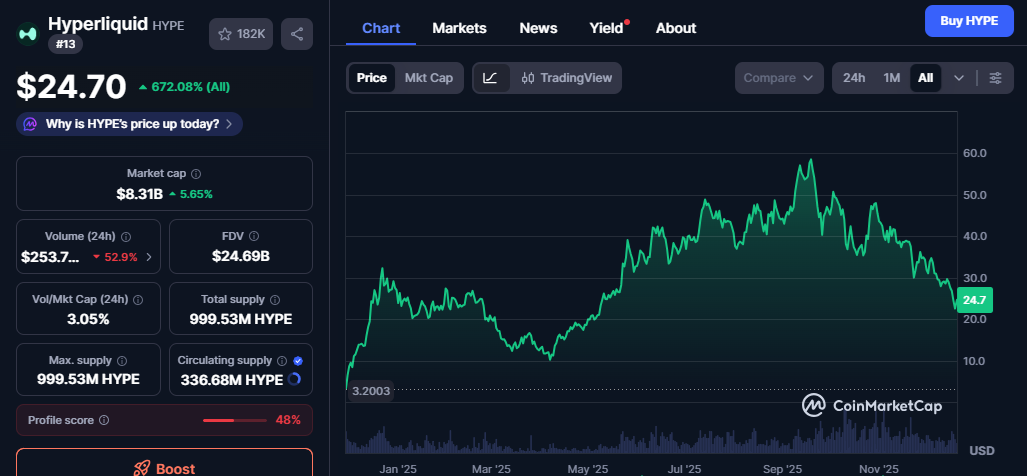Click the Buy HYPE button

(968, 20)
